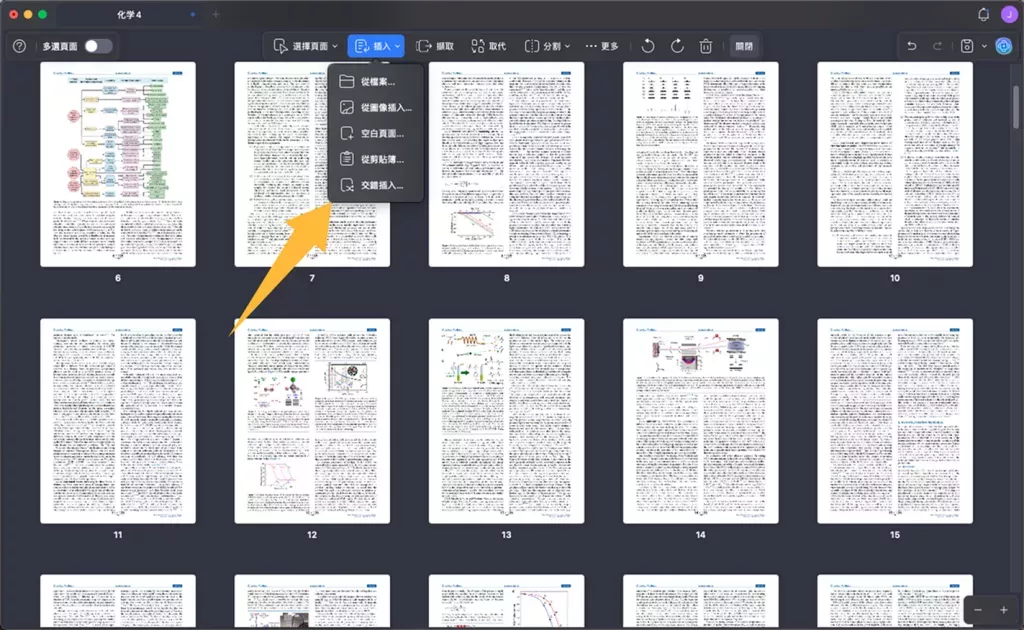1024x630 pixels.
Task: Zoom in thumbnails with plus button
Action: [x=1004, y=610]
